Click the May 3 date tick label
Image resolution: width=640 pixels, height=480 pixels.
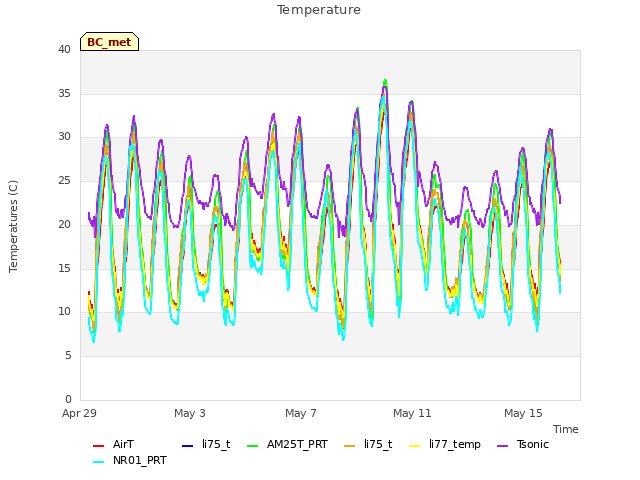(x=190, y=413)
